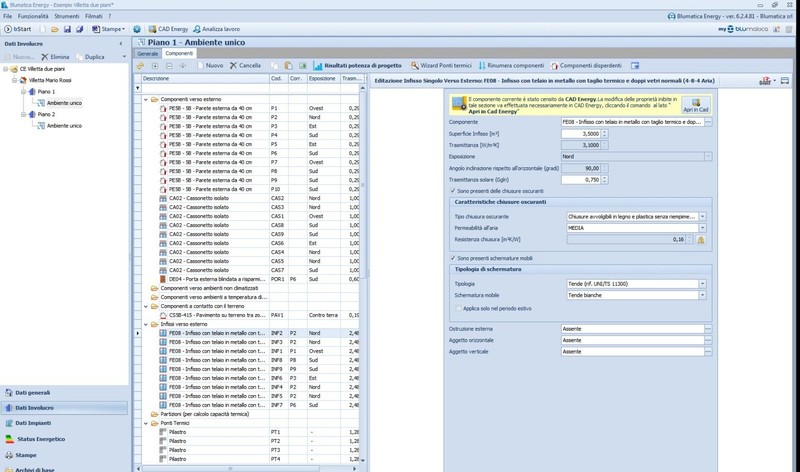Click the lock icon beside Resistenza chiusura
The height and width of the screenshot is (472, 800).
(x=701, y=240)
